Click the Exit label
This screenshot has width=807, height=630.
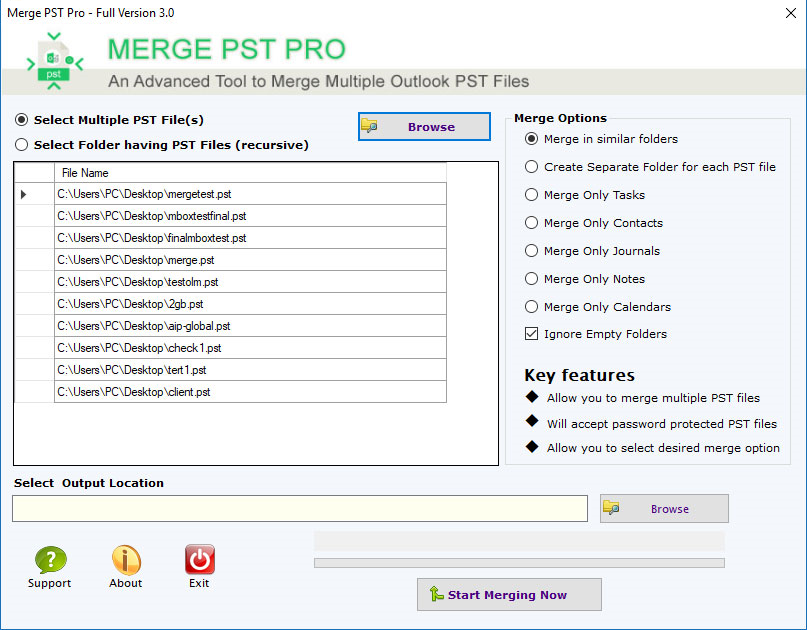tap(199, 583)
